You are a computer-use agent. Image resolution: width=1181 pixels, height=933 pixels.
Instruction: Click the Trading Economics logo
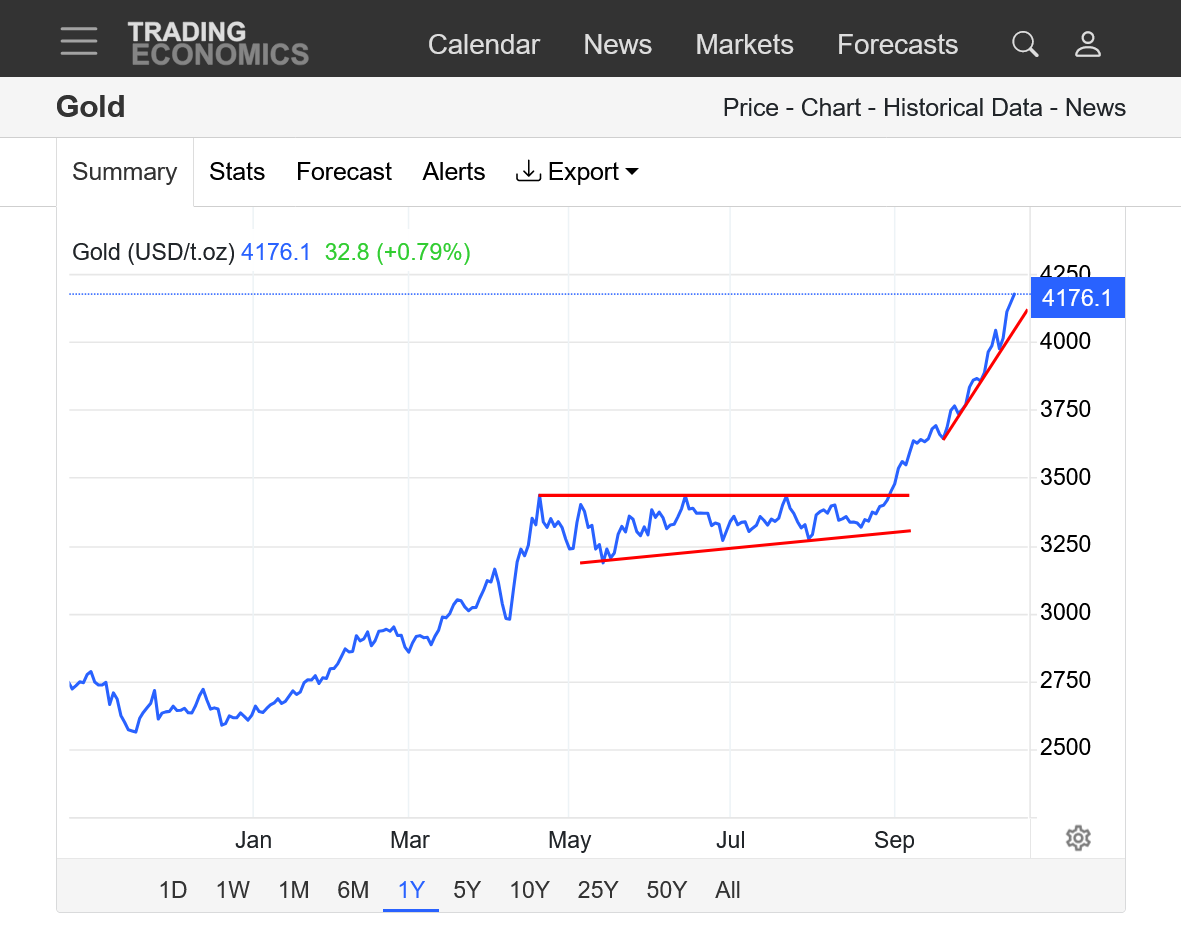(x=217, y=43)
